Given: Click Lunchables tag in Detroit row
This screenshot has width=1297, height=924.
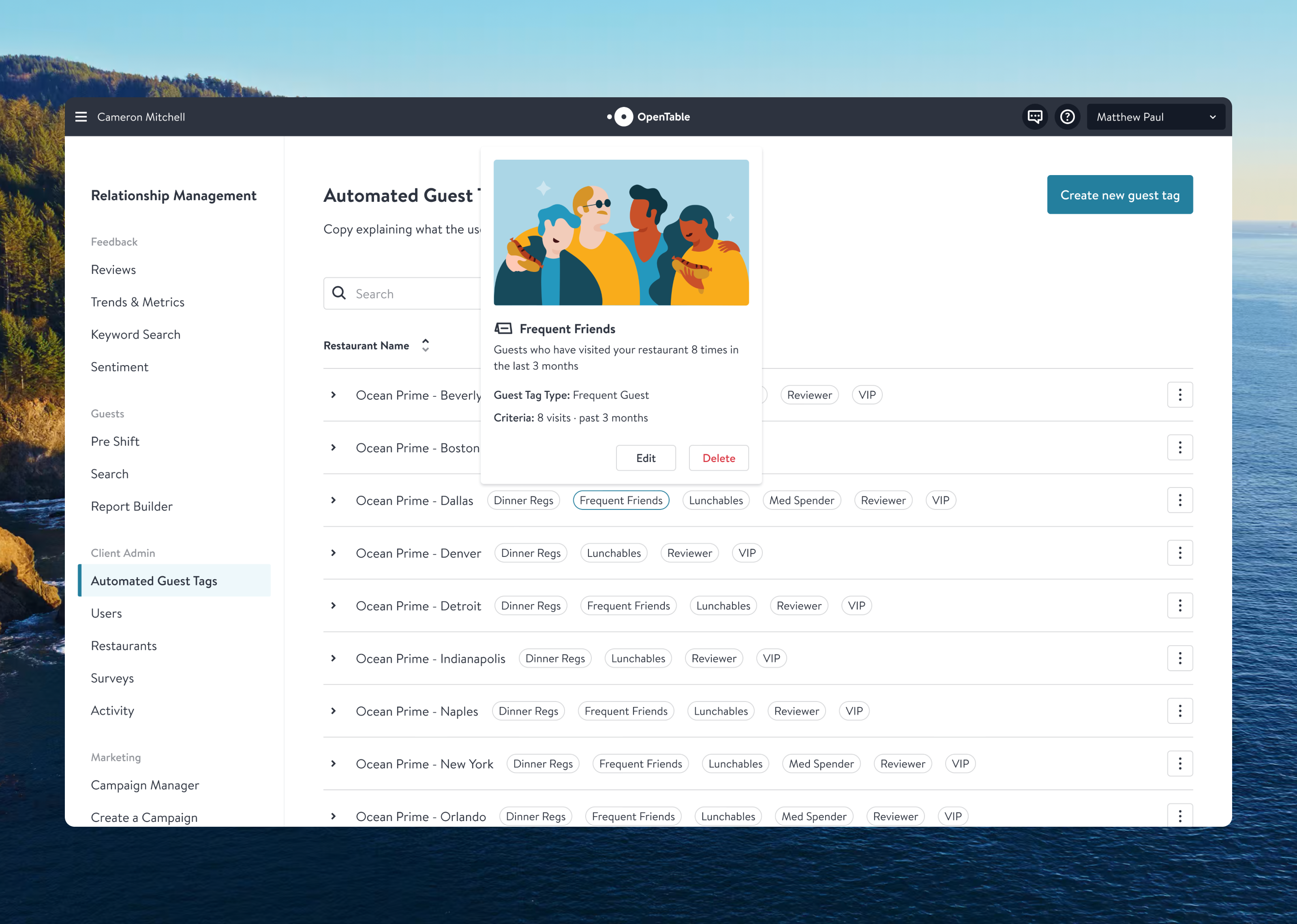Looking at the screenshot, I should pyautogui.click(x=723, y=605).
